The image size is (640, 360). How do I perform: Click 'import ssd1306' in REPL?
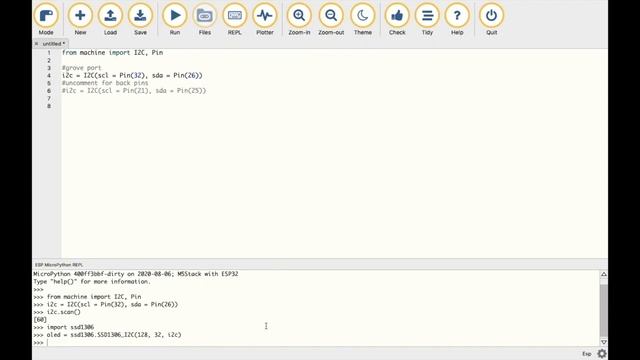pyautogui.click(x=70, y=327)
